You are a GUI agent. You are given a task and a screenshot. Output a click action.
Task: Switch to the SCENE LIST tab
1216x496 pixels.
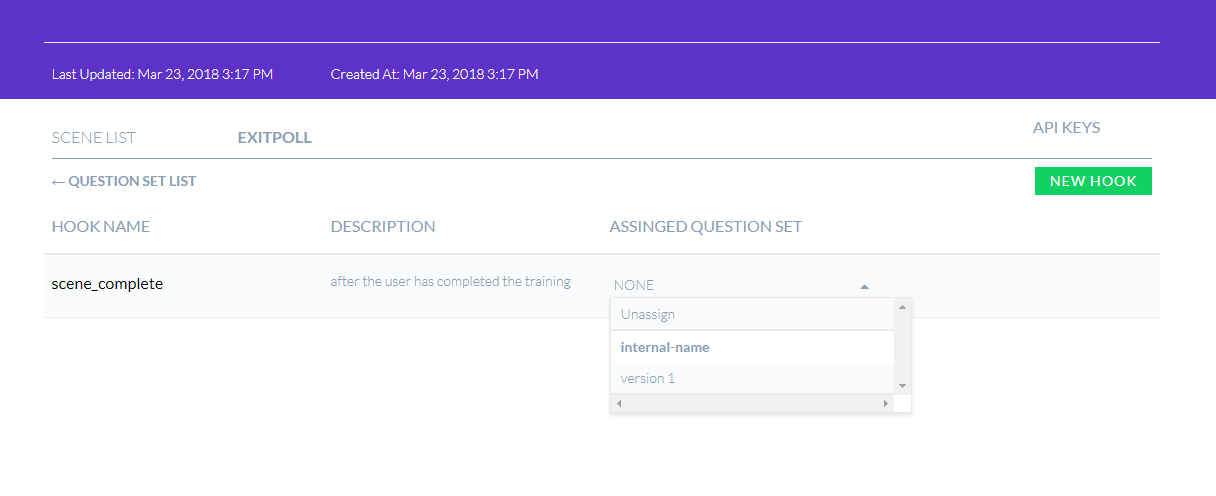click(94, 137)
